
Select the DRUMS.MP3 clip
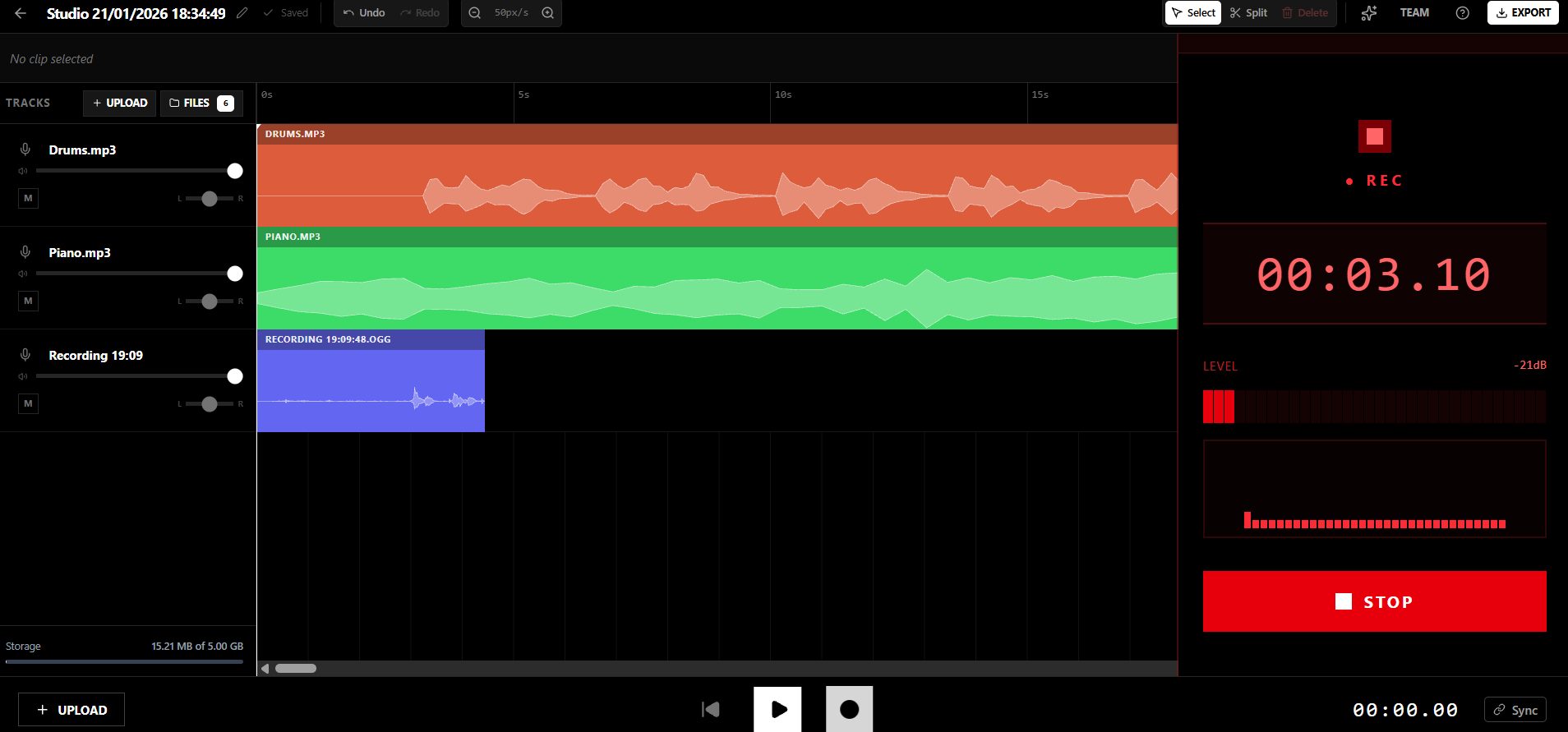coord(717,175)
